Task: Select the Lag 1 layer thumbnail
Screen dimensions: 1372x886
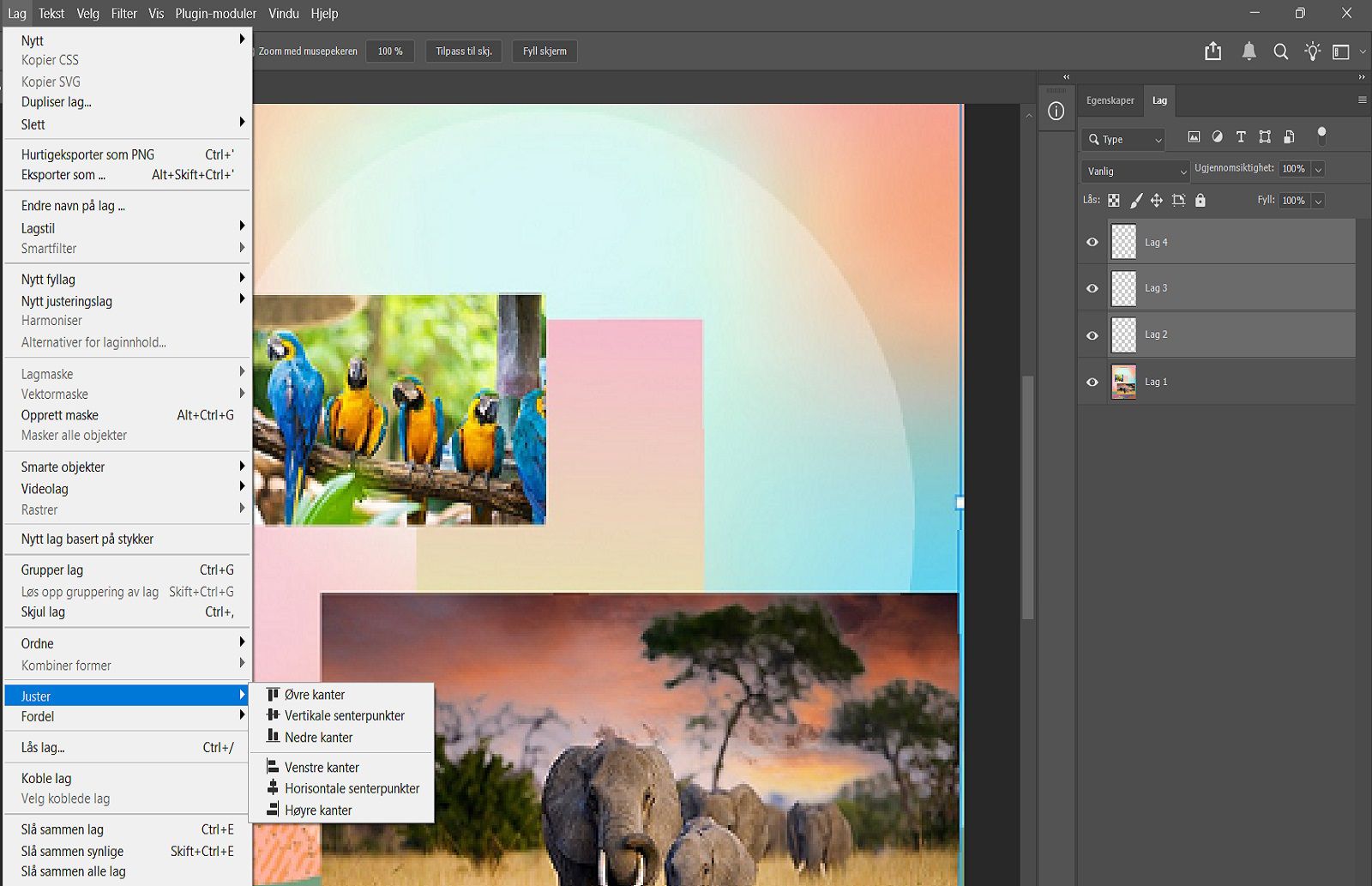Action: 1124,383
